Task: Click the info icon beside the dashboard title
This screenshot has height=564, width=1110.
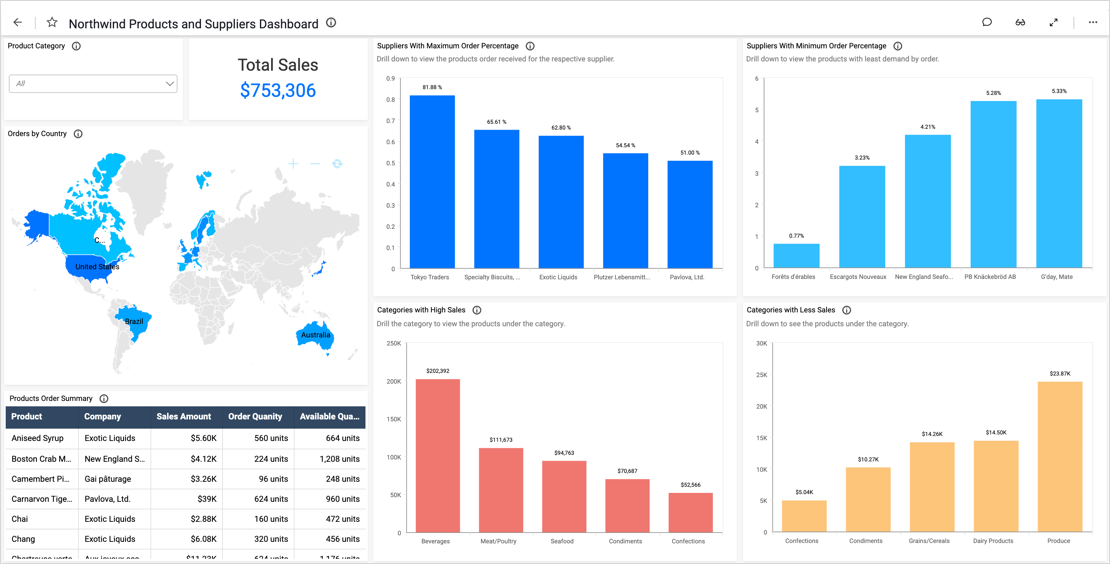Action: click(x=331, y=23)
